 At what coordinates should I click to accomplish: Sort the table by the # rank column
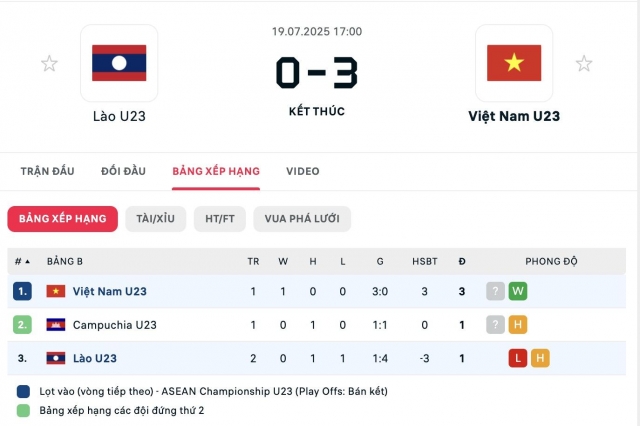[x=22, y=261]
